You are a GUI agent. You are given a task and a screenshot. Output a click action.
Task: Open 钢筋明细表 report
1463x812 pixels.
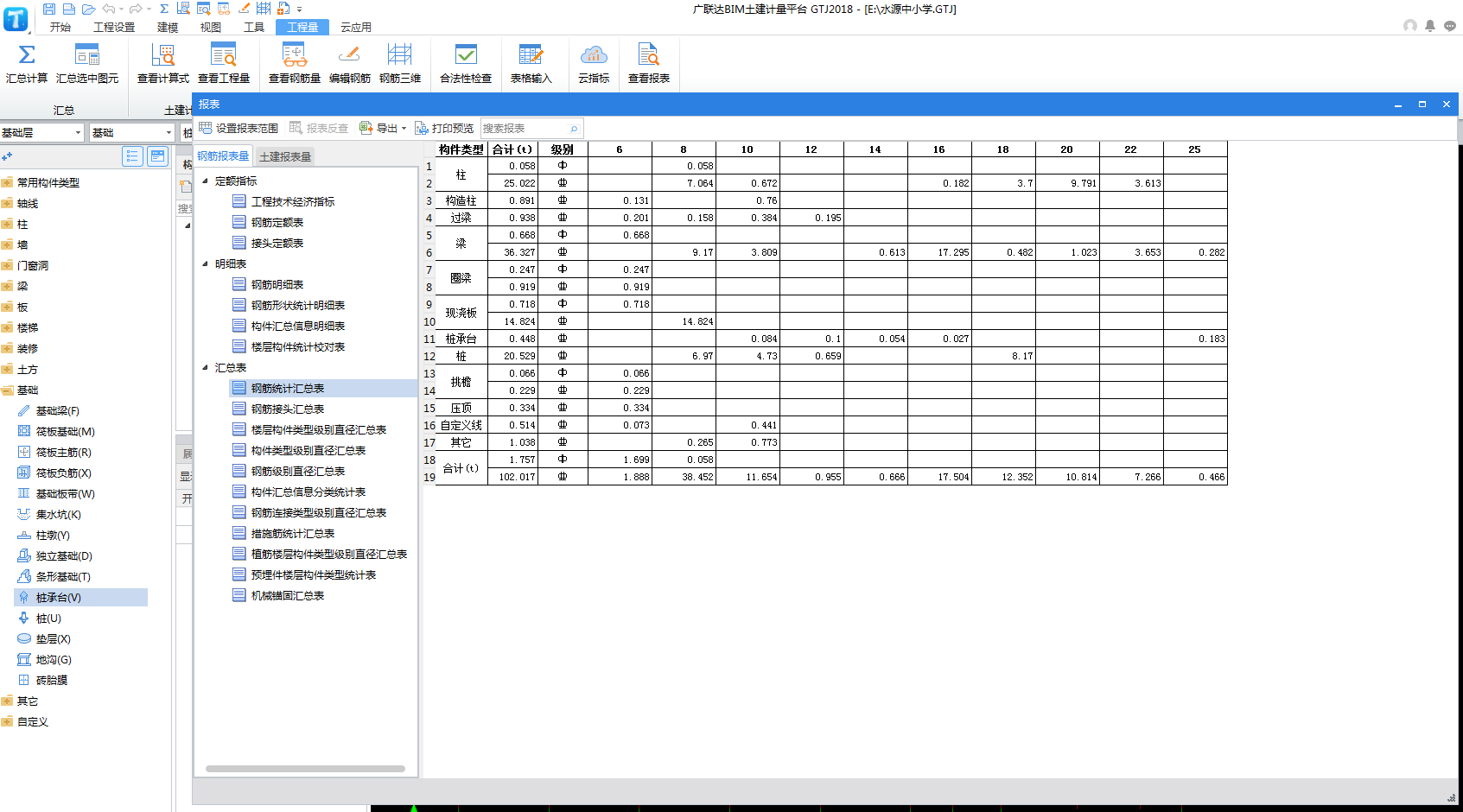(x=277, y=284)
